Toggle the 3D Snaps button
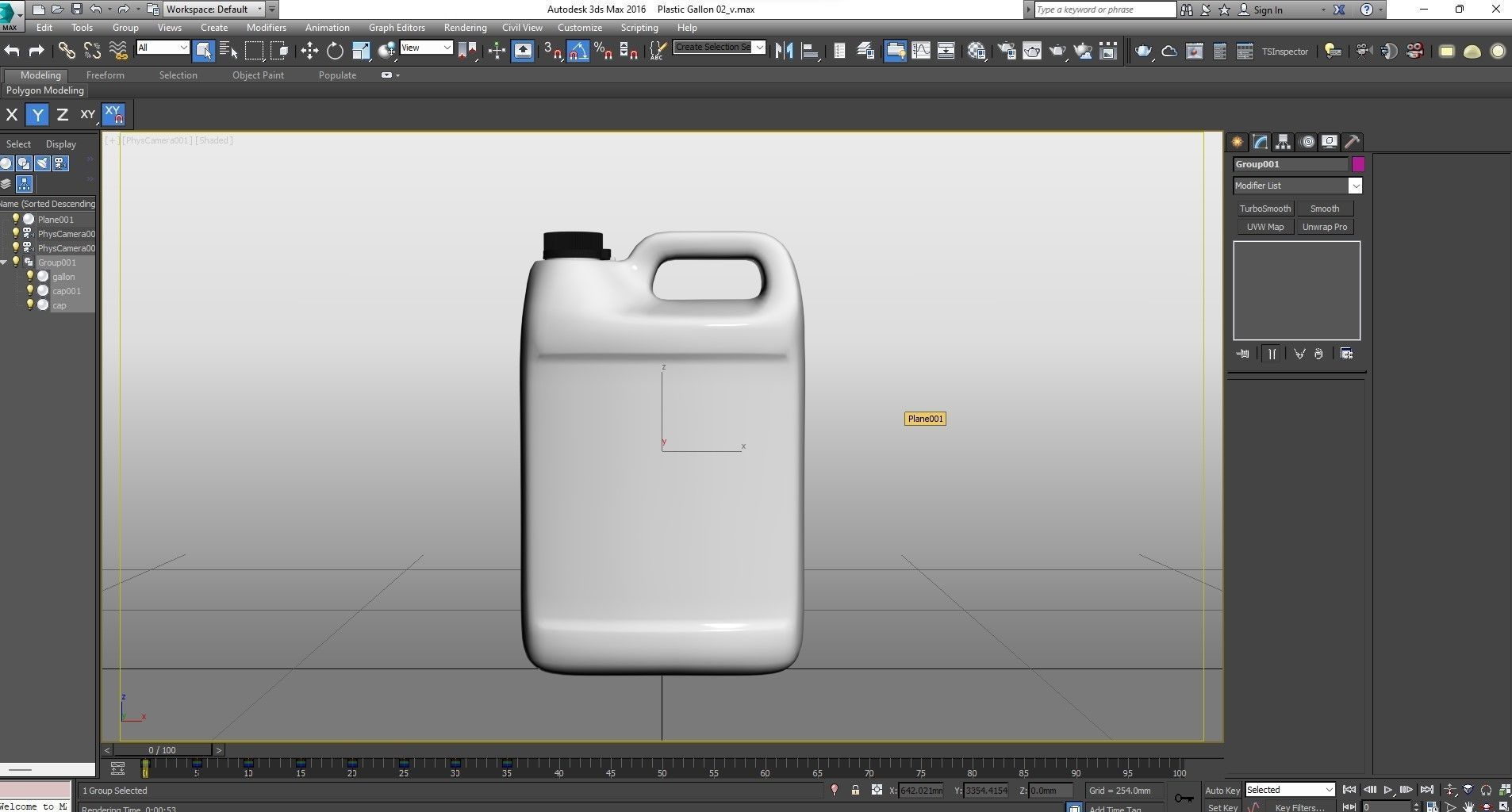Image resolution: width=1512 pixels, height=812 pixels. tap(553, 51)
